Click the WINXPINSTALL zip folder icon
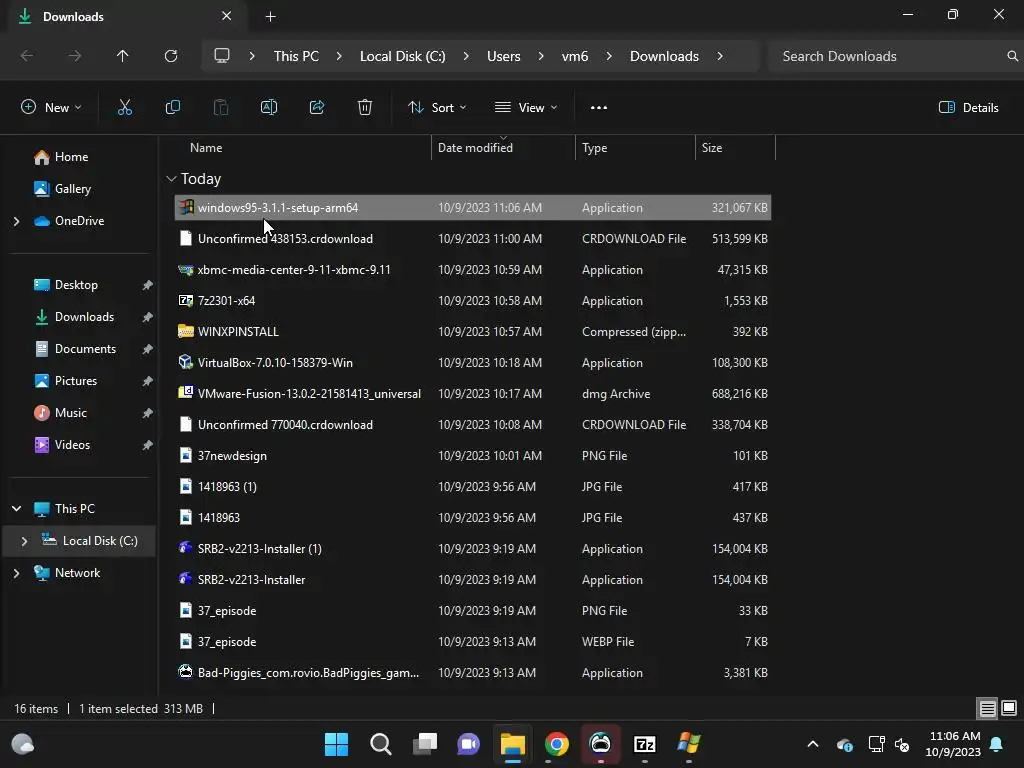 tap(186, 332)
